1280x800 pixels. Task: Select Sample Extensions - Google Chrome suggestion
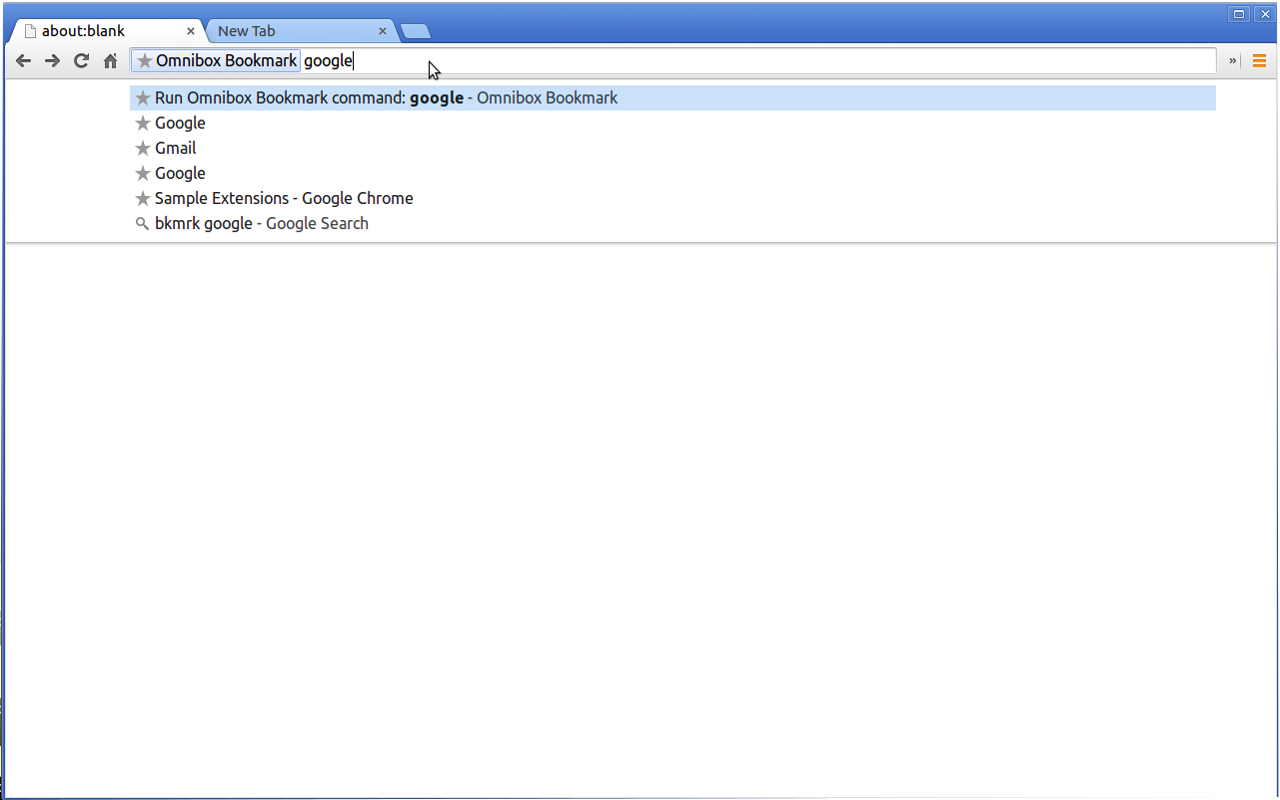pyautogui.click(x=673, y=198)
